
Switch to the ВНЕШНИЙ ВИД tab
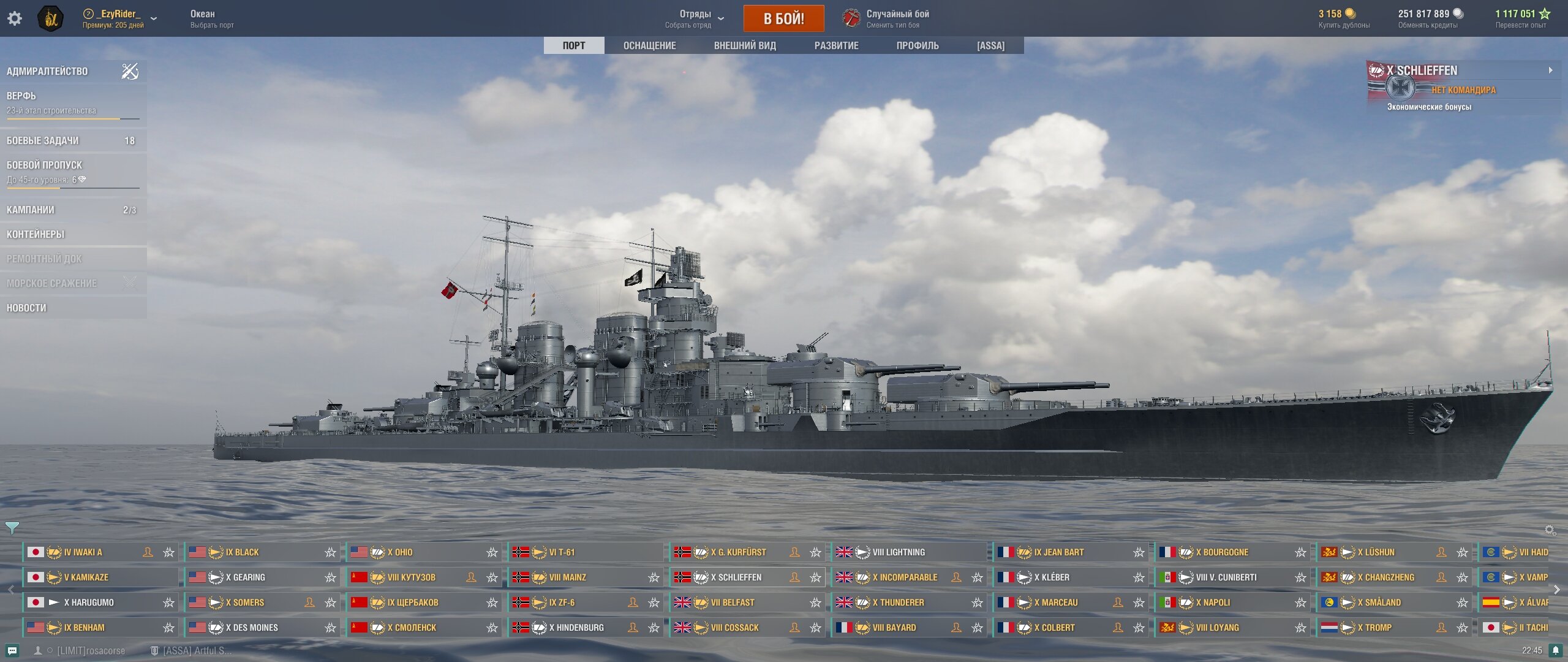[x=745, y=45]
